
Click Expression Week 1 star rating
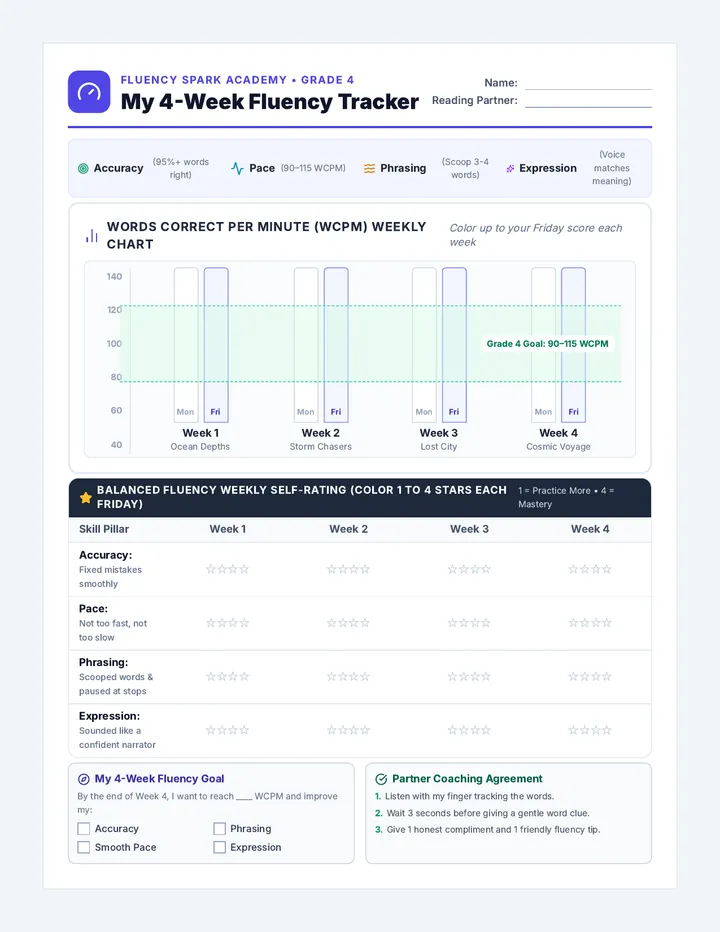click(x=228, y=730)
